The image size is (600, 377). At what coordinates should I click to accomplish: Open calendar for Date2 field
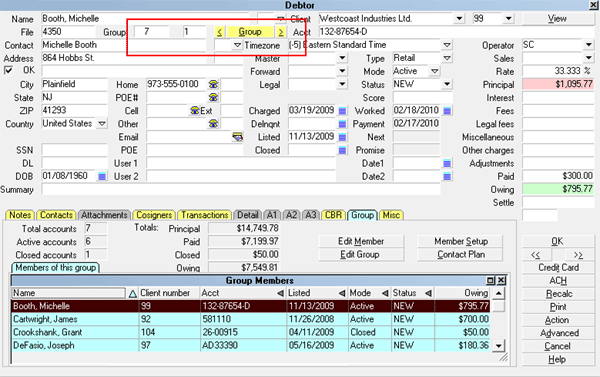(447, 176)
